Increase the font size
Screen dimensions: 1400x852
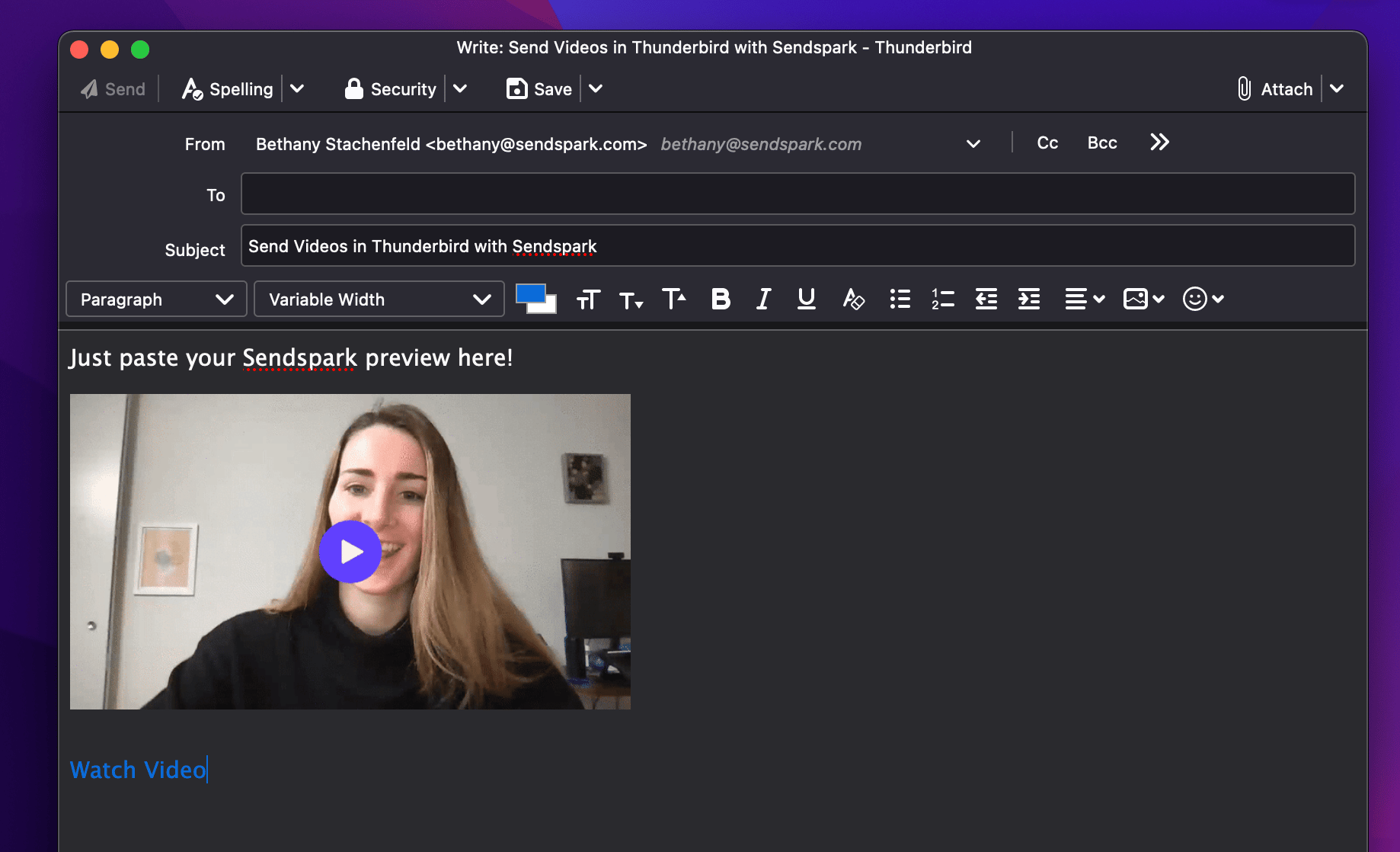(674, 299)
